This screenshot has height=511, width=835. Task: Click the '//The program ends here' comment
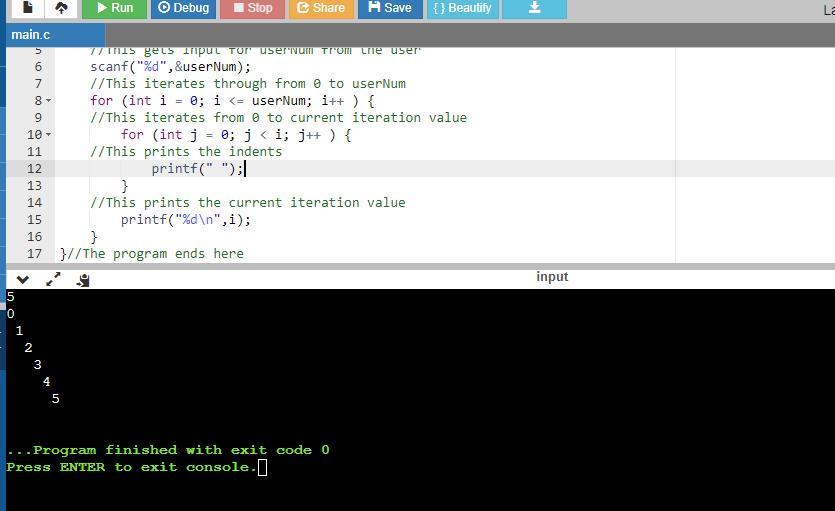[x=155, y=254]
